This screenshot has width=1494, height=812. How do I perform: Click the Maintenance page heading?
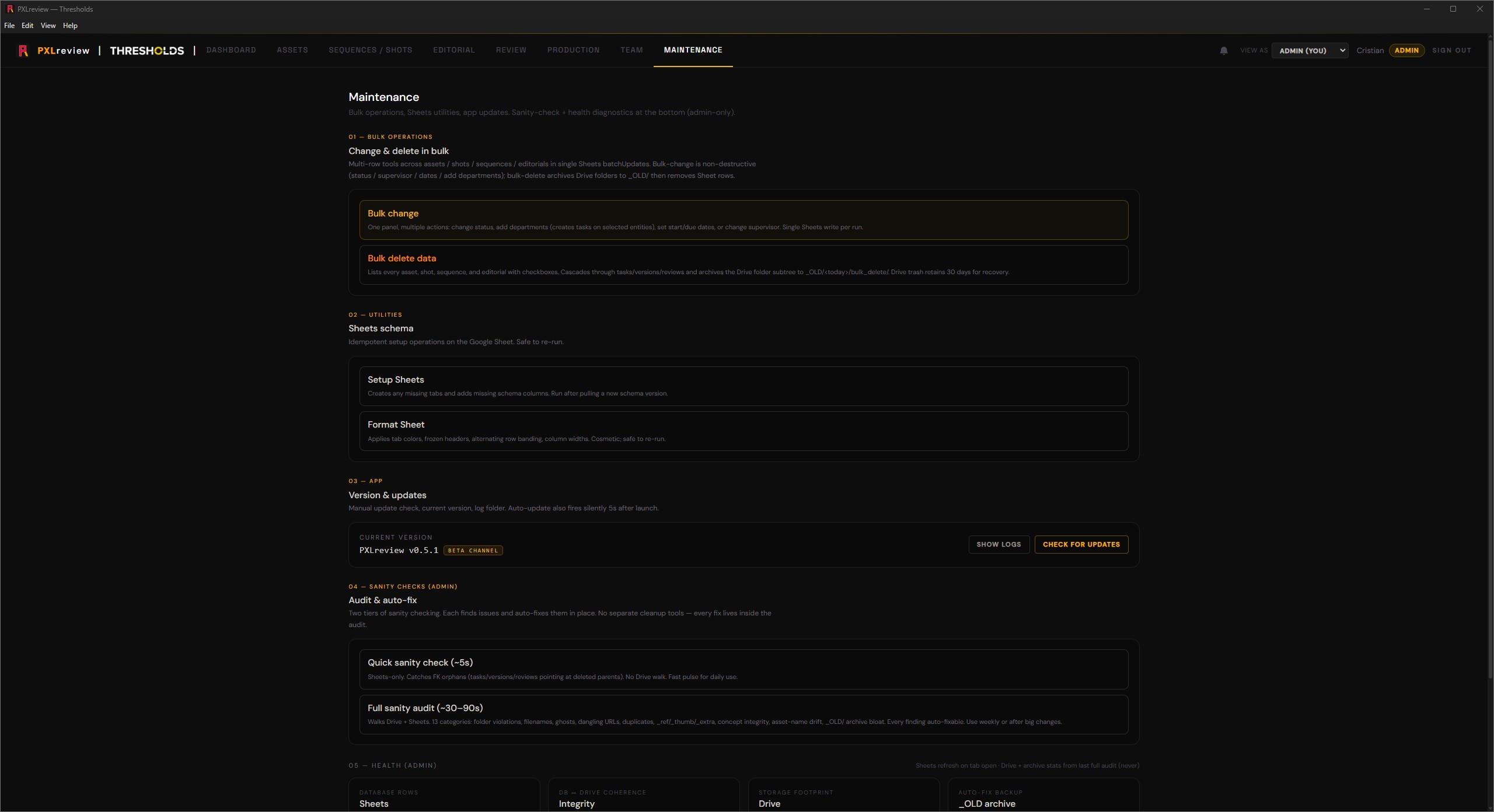click(383, 97)
